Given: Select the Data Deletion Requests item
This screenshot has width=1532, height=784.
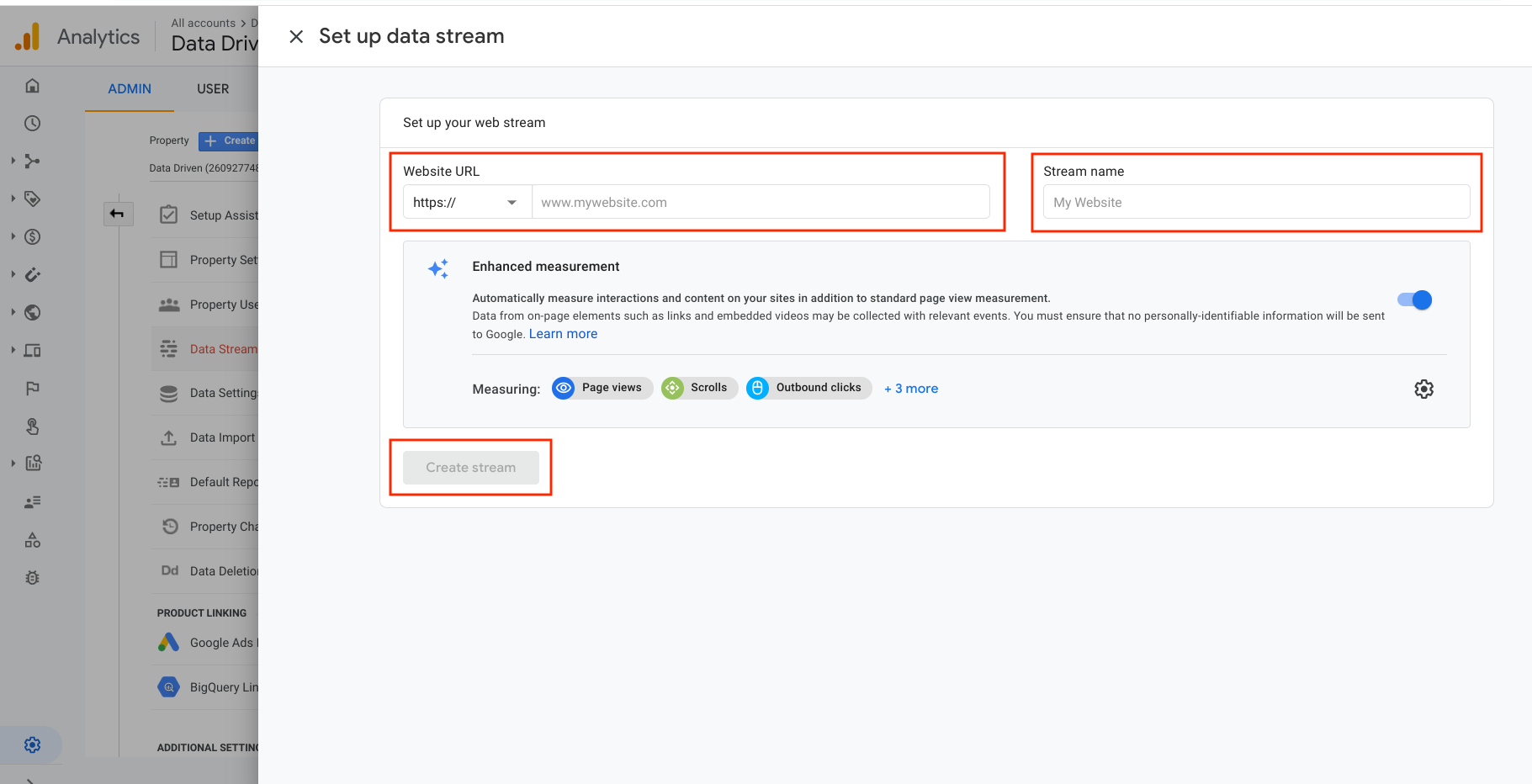Looking at the screenshot, I should 222,570.
